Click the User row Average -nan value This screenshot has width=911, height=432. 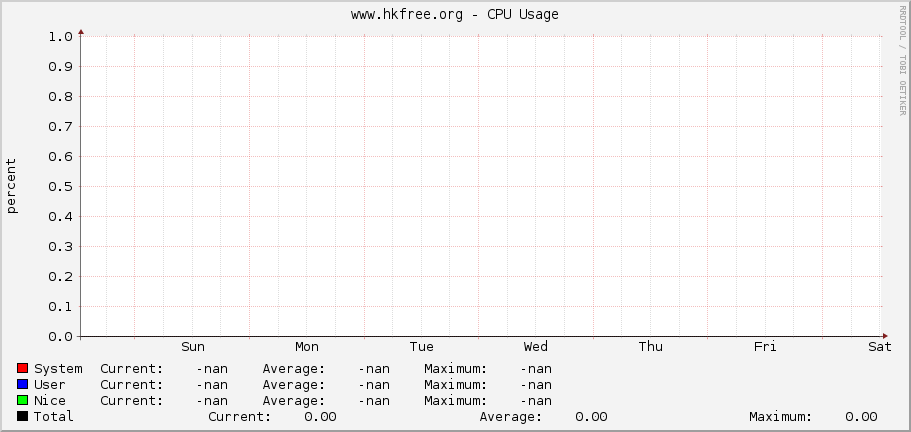(x=374, y=384)
